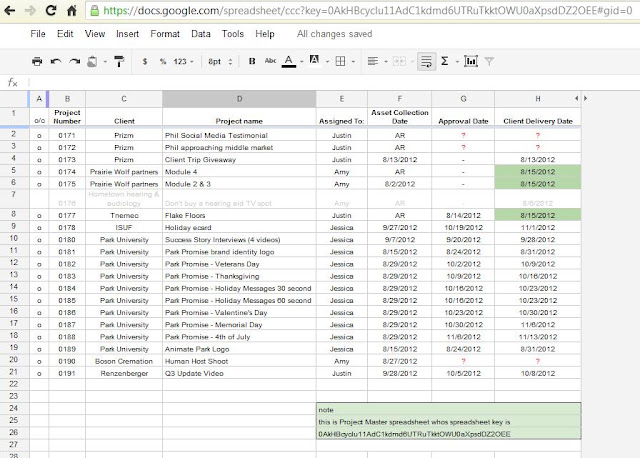Go to browser home page icon
The image size is (640, 458).
click(x=72, y=10)
